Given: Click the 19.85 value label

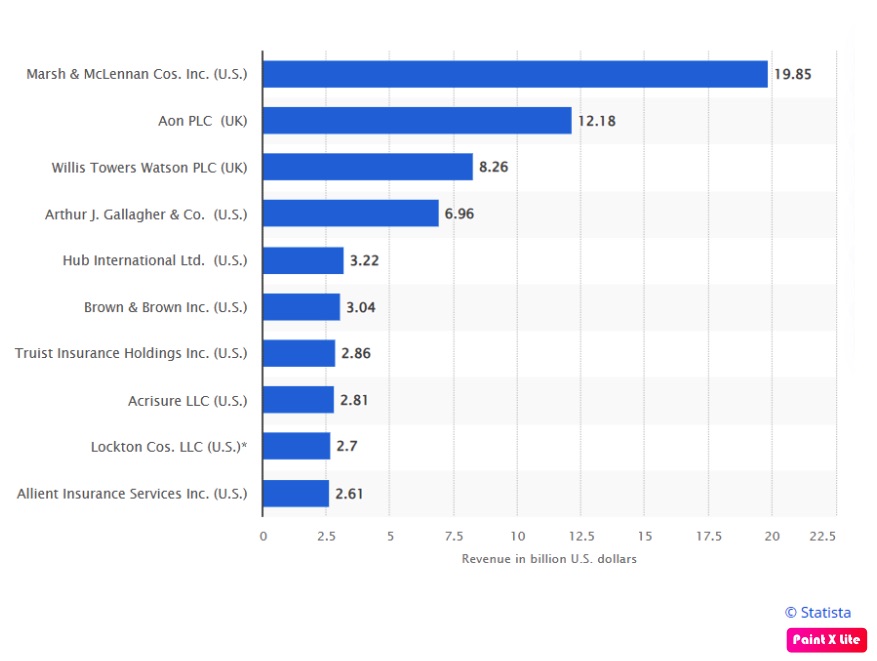Looking at the screenshot, I should tap(793, 74).
